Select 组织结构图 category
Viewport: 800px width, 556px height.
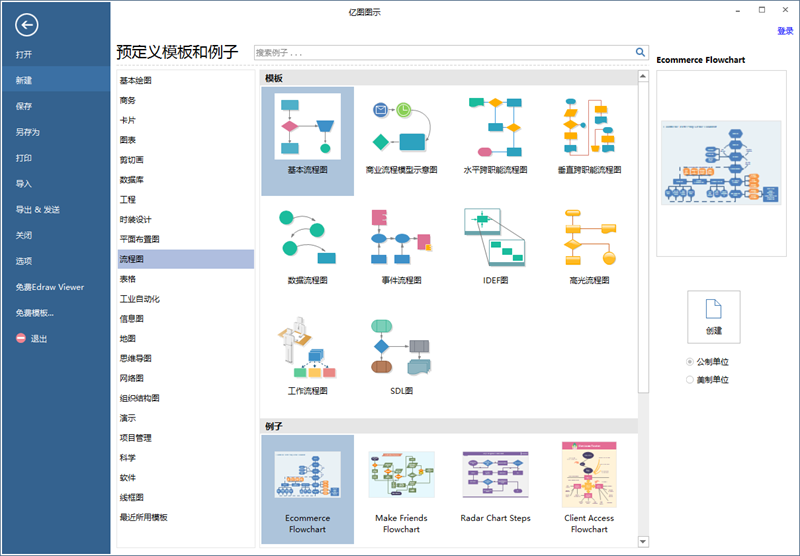click(x=140, y=398)
